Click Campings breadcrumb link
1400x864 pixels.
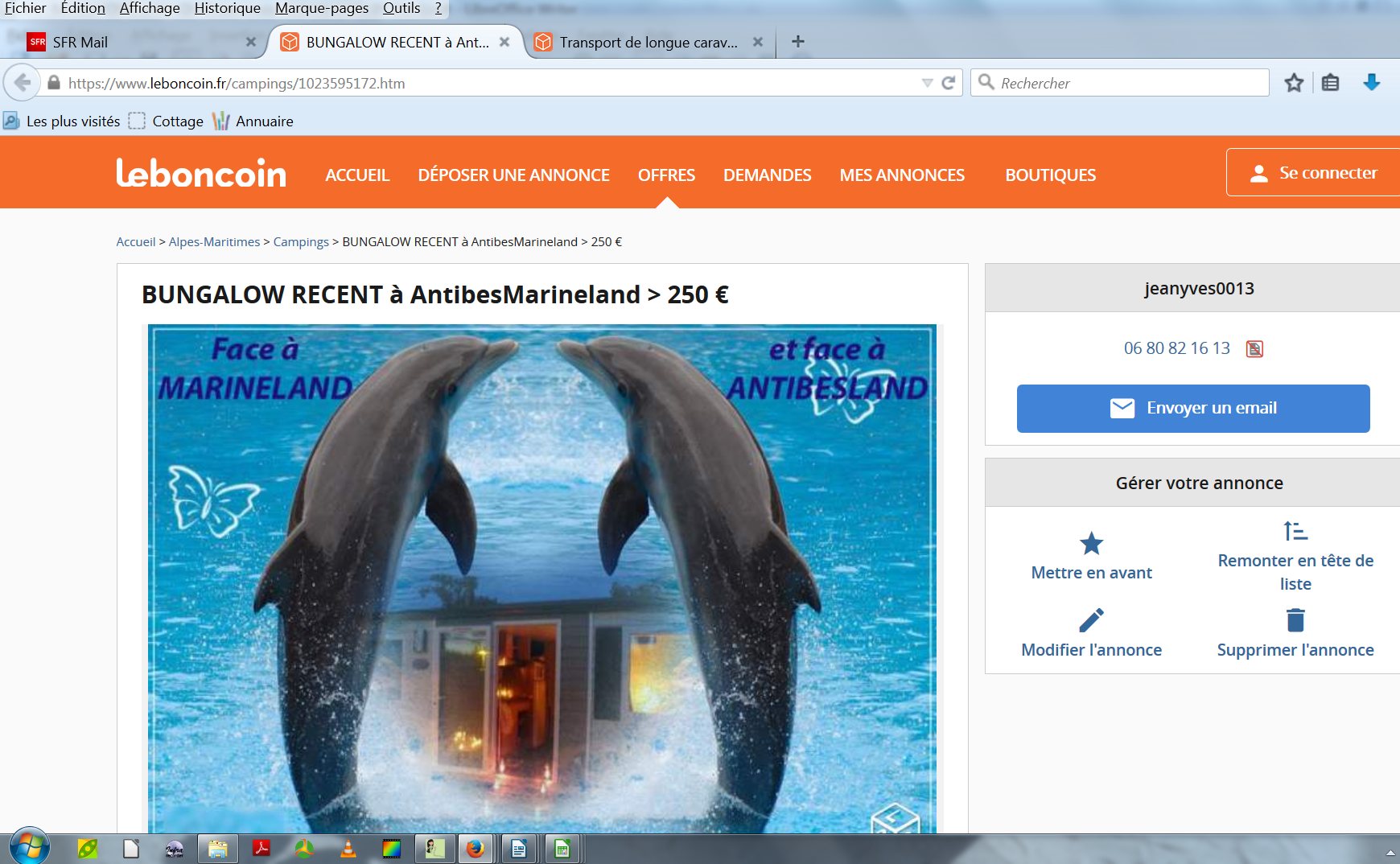(301, 242)
